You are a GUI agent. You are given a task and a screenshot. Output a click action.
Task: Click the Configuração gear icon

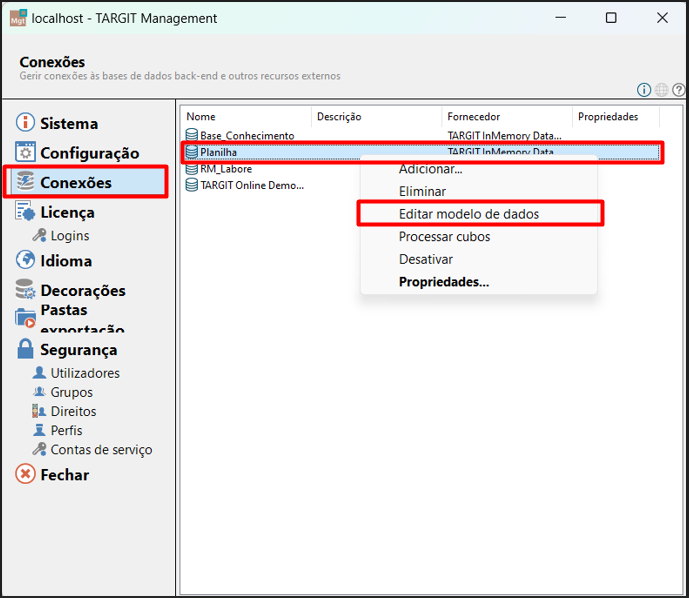tap(25, 152)
